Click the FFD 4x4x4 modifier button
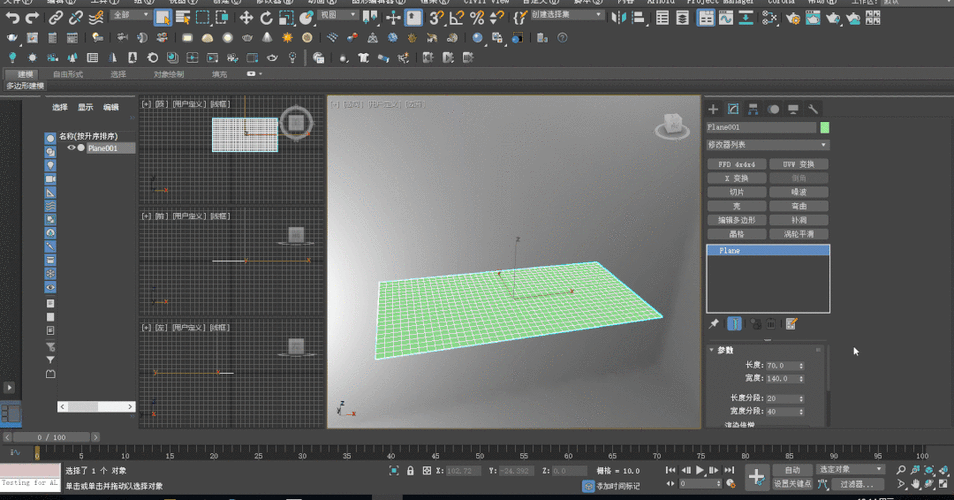The image size is (954, 500). 736,164
